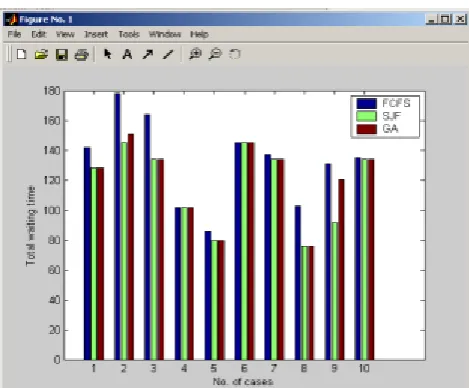
Task: Select the FCFS legend label
Action: tap(396, 103)
